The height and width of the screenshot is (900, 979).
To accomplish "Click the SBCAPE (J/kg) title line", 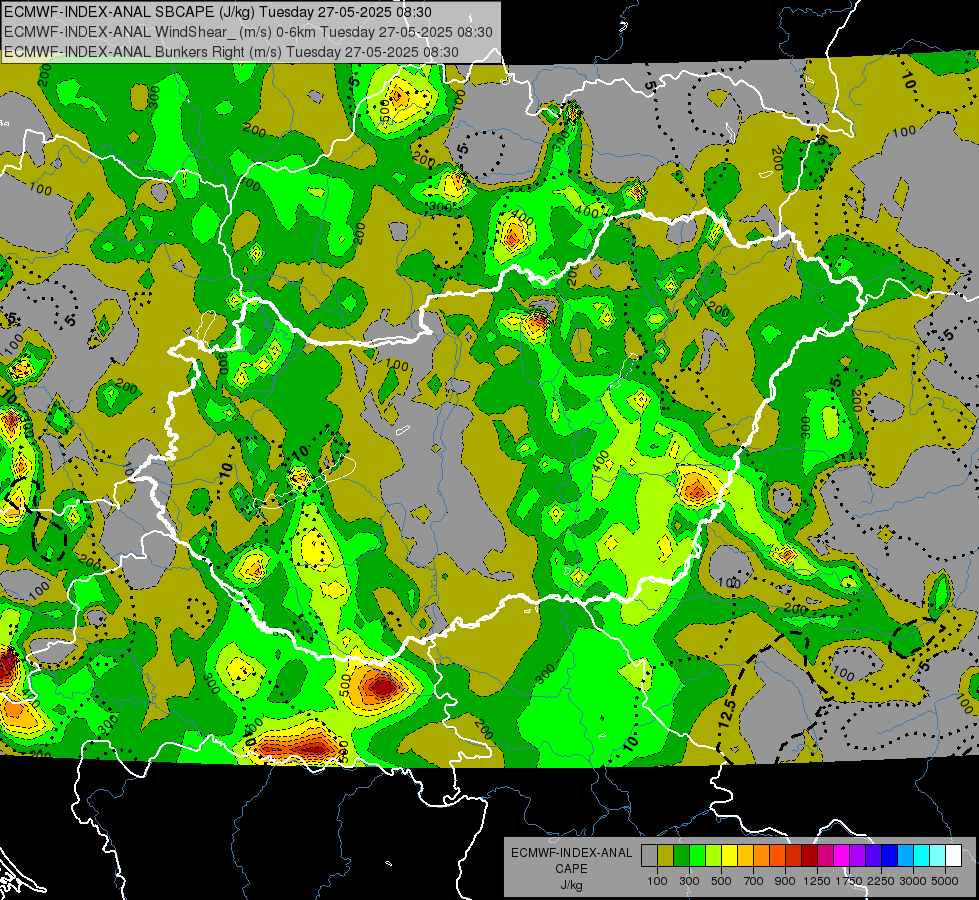I will 218,12.
